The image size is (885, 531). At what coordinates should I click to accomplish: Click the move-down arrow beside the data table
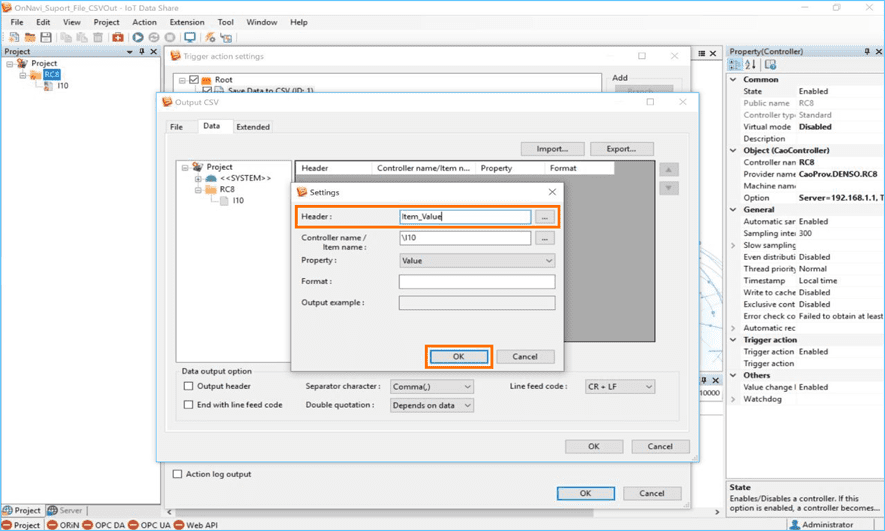click(x=669, y=188)
